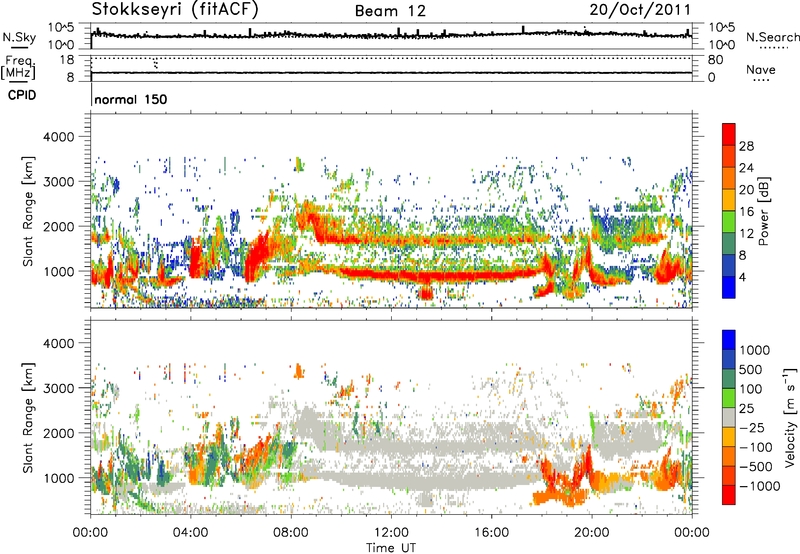Select the 'Beam 12' label

tap(390, 11)
